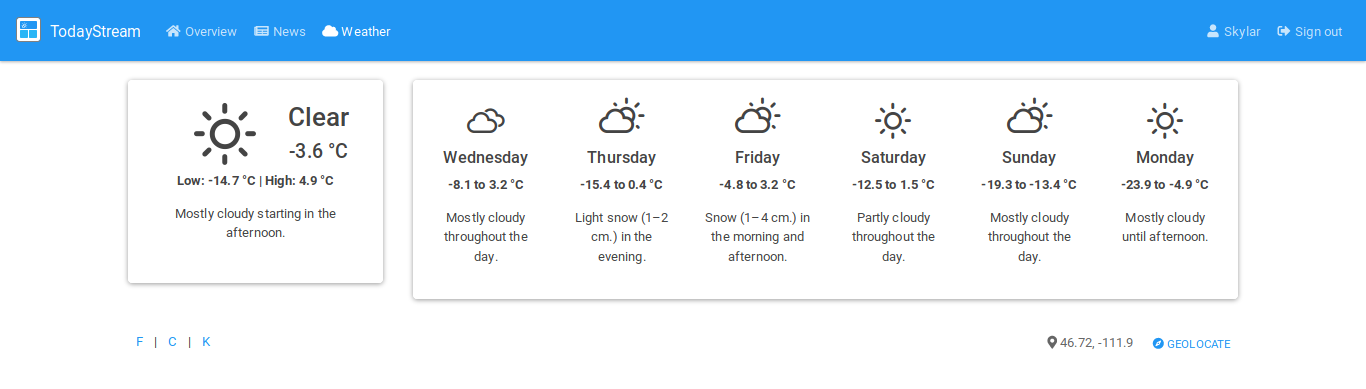
Task: Sign out of the account
Action: (1309, 31)
